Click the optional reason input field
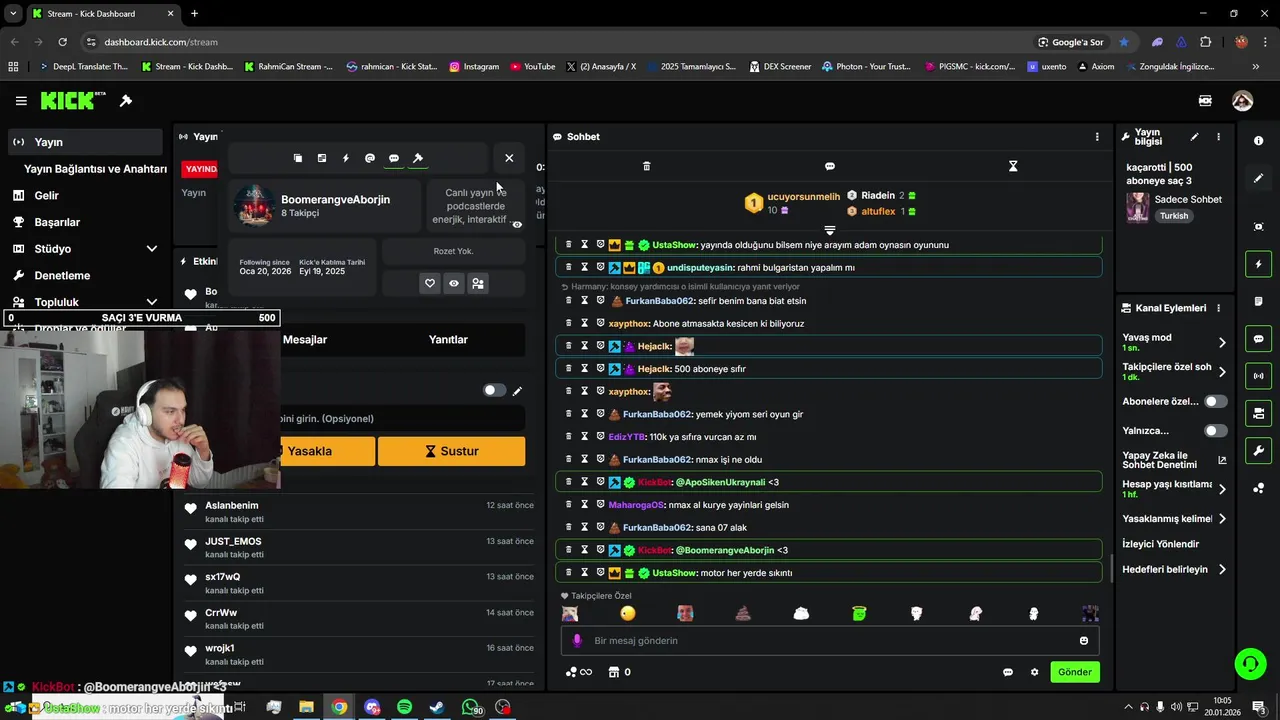This screenshot has height=720, width=1280. pyautogui.click(x=403, y=419)
